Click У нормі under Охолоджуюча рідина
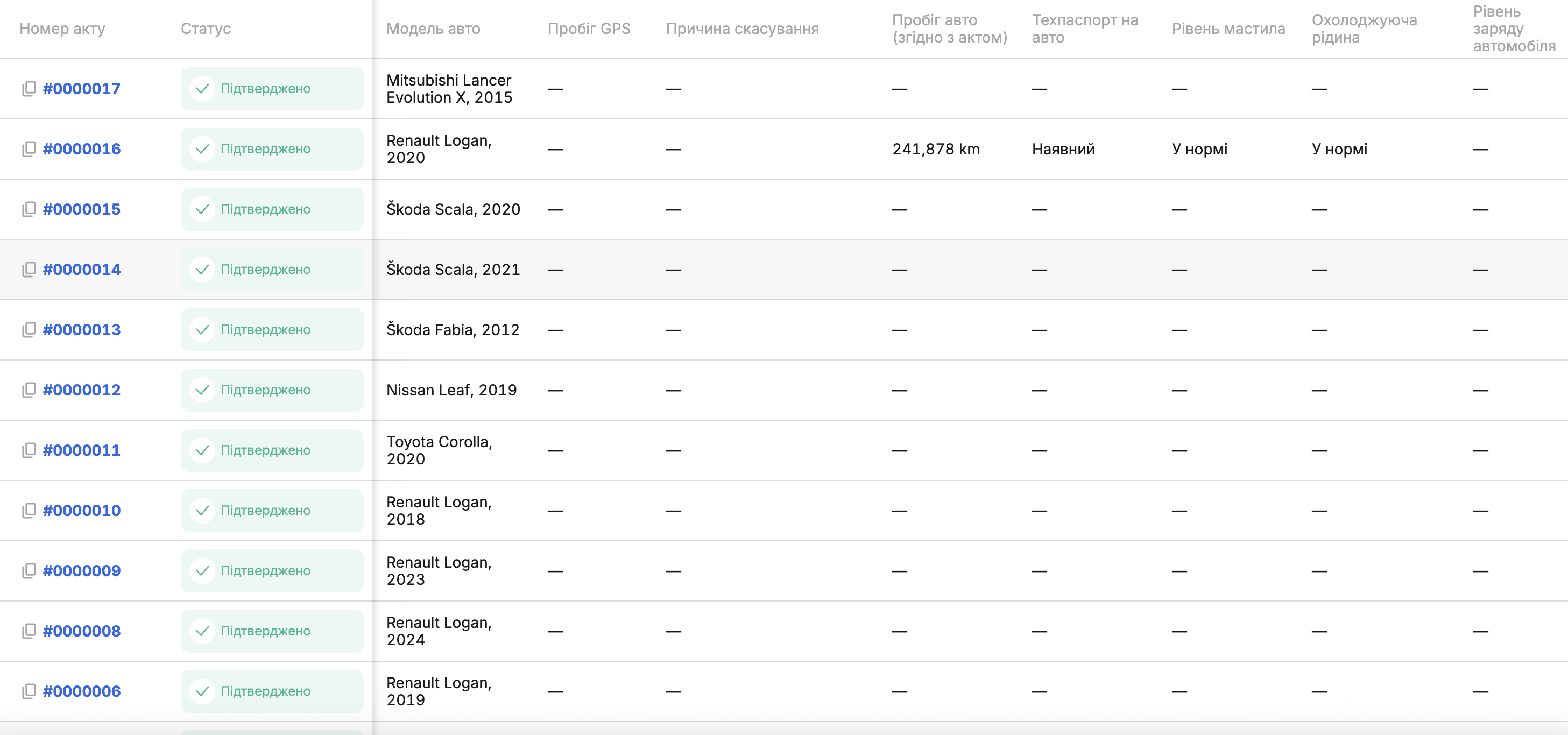The height and width of the screenshot is (735, 1568). [1340, 149]
